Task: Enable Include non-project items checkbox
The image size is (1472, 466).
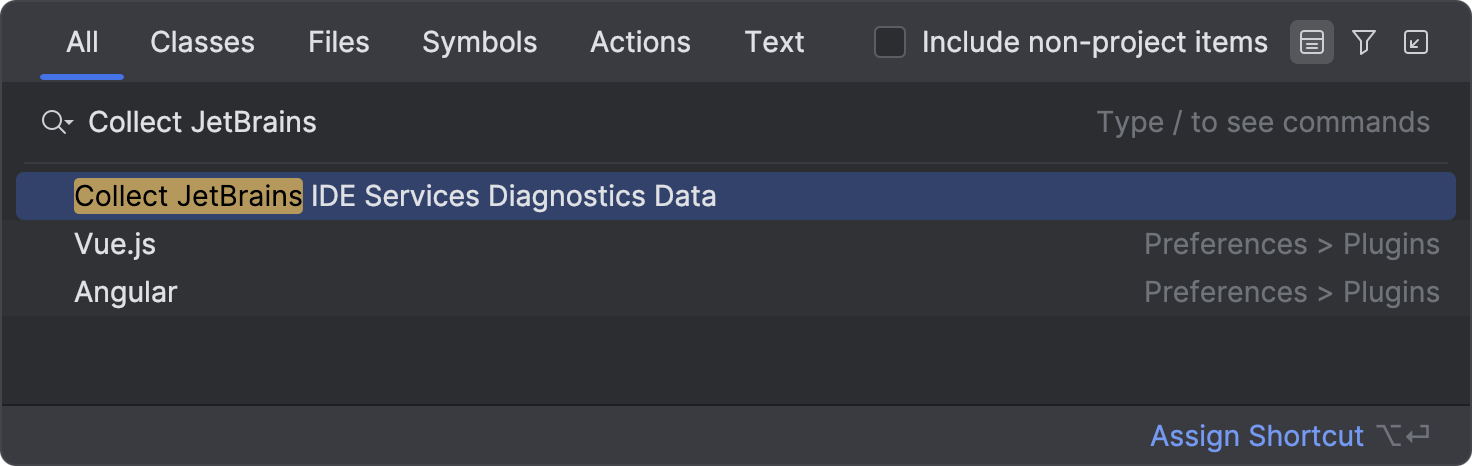Action: [x=890, y=42]
